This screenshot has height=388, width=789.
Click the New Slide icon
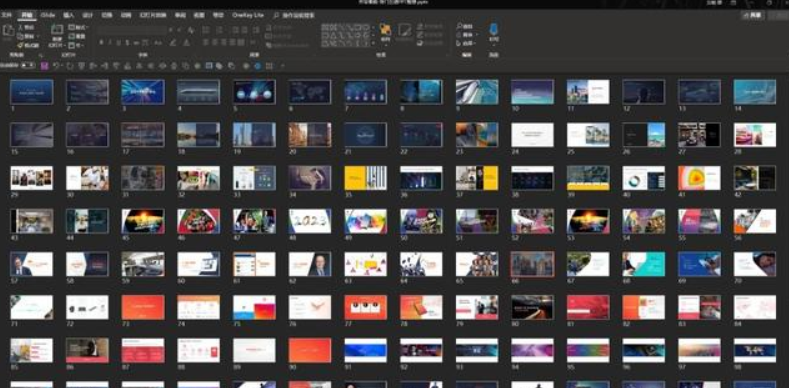click(57, 30)
